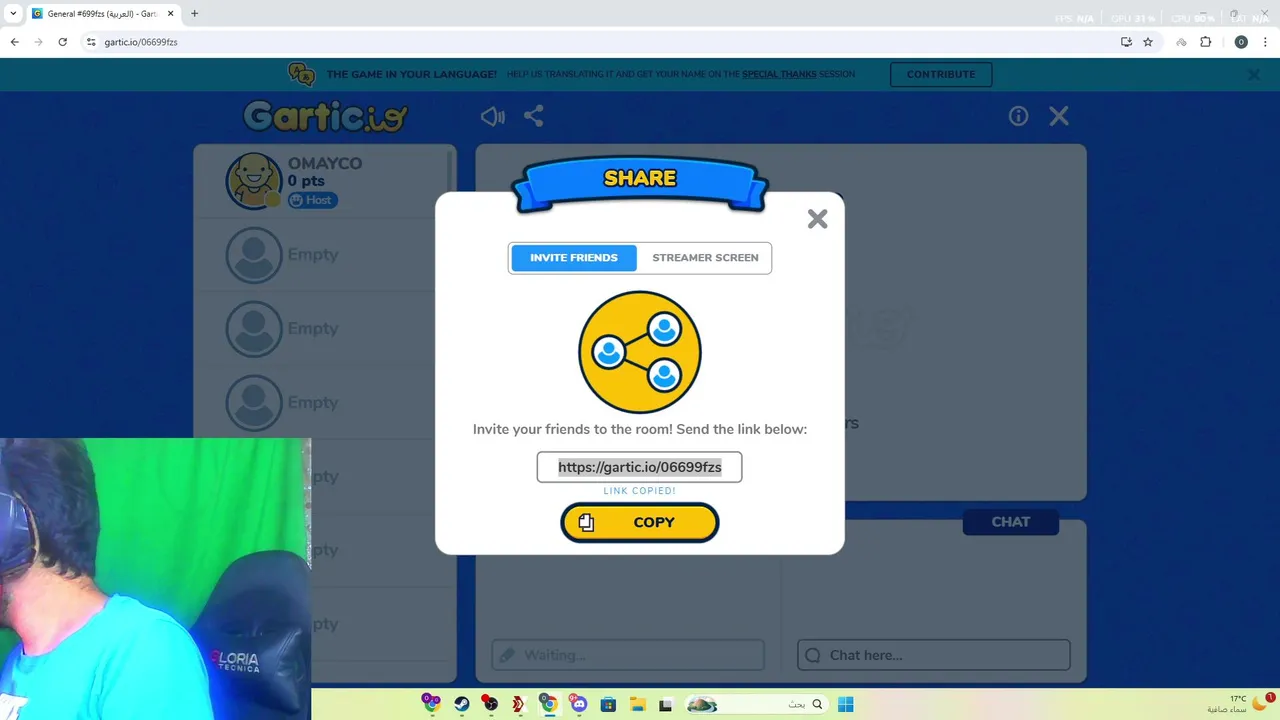Viewport: 1280px width, 720px height.
Task: Switch to Chrome in the taskbar
Action: point(549,704)
